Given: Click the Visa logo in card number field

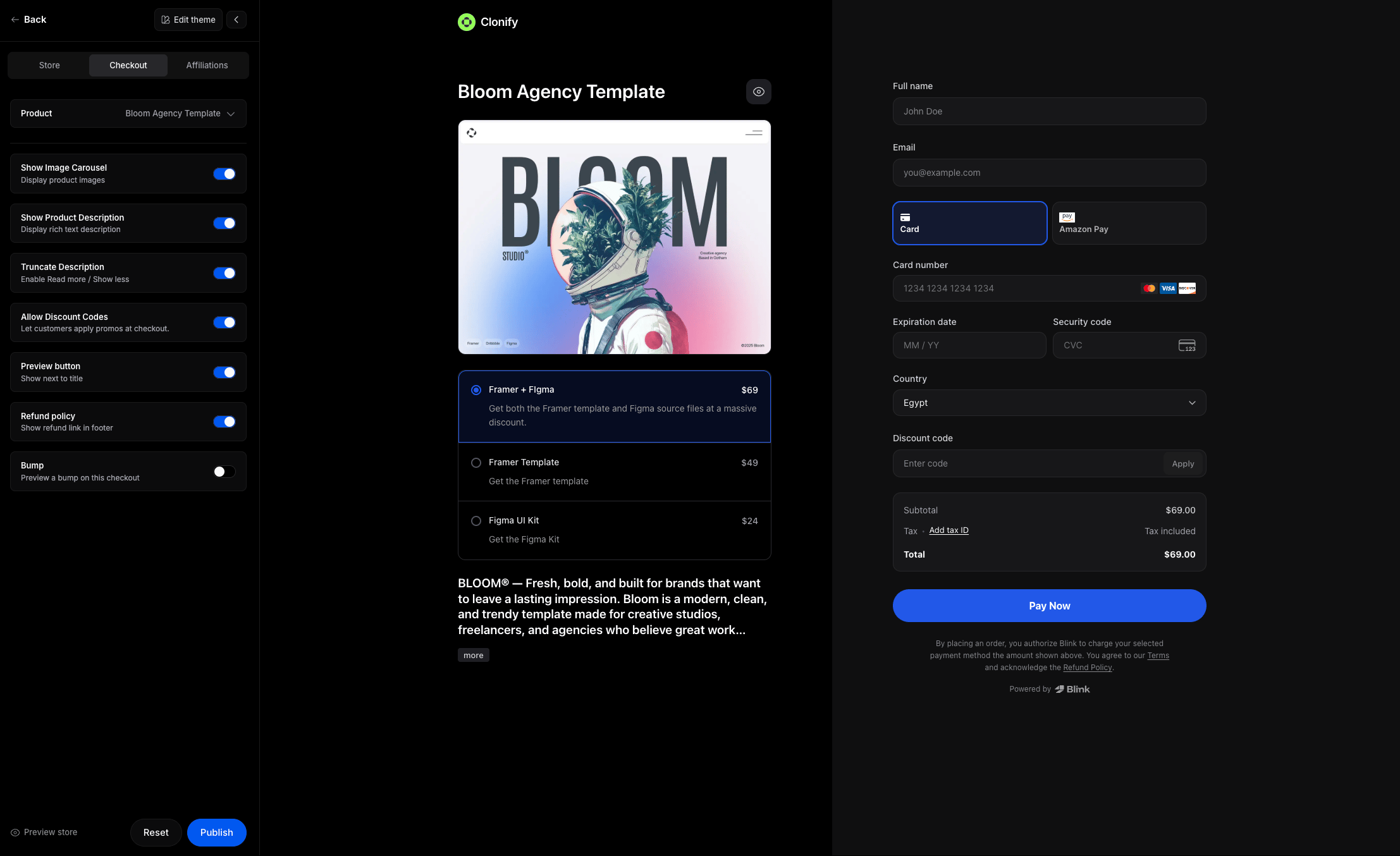Looking at the screenshot, I should (x=1168, y=288).
